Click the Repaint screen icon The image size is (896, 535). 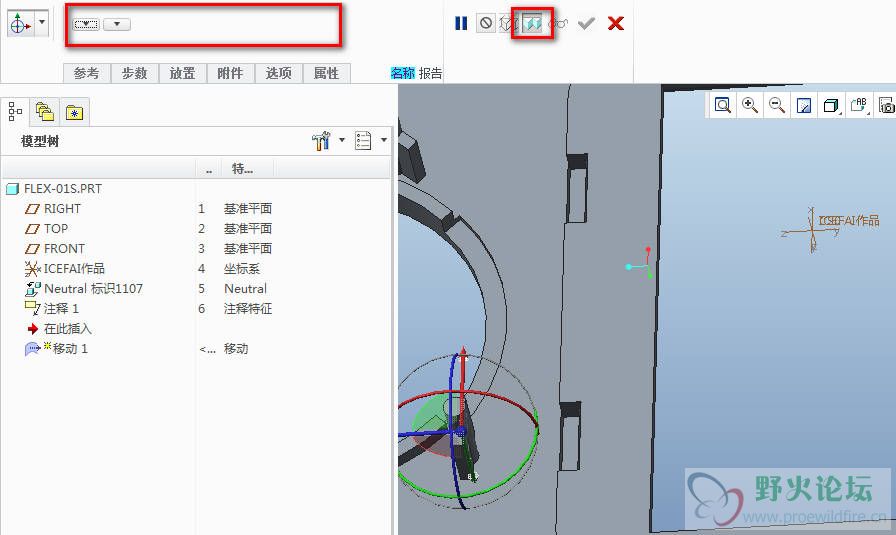point(803,105)
